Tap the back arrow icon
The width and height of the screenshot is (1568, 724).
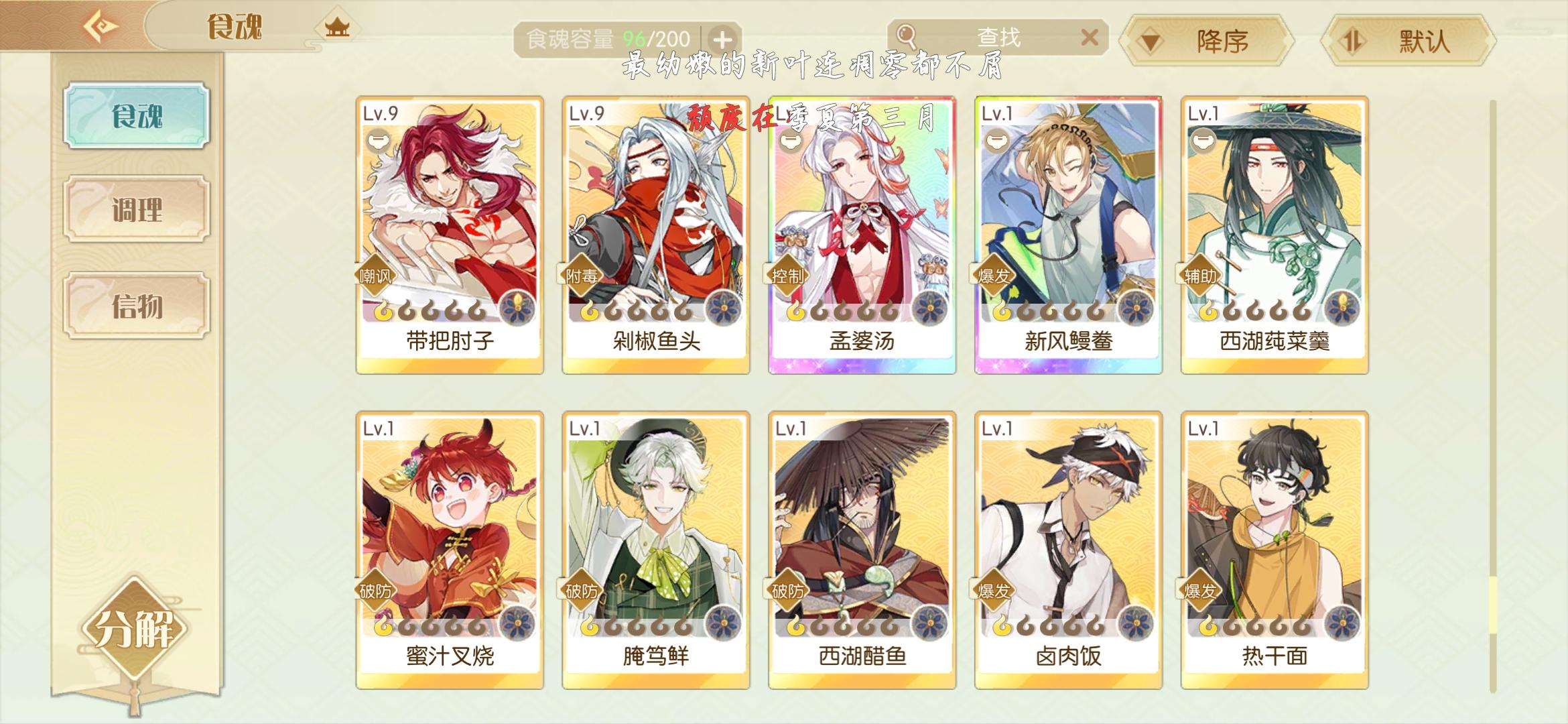101,27
